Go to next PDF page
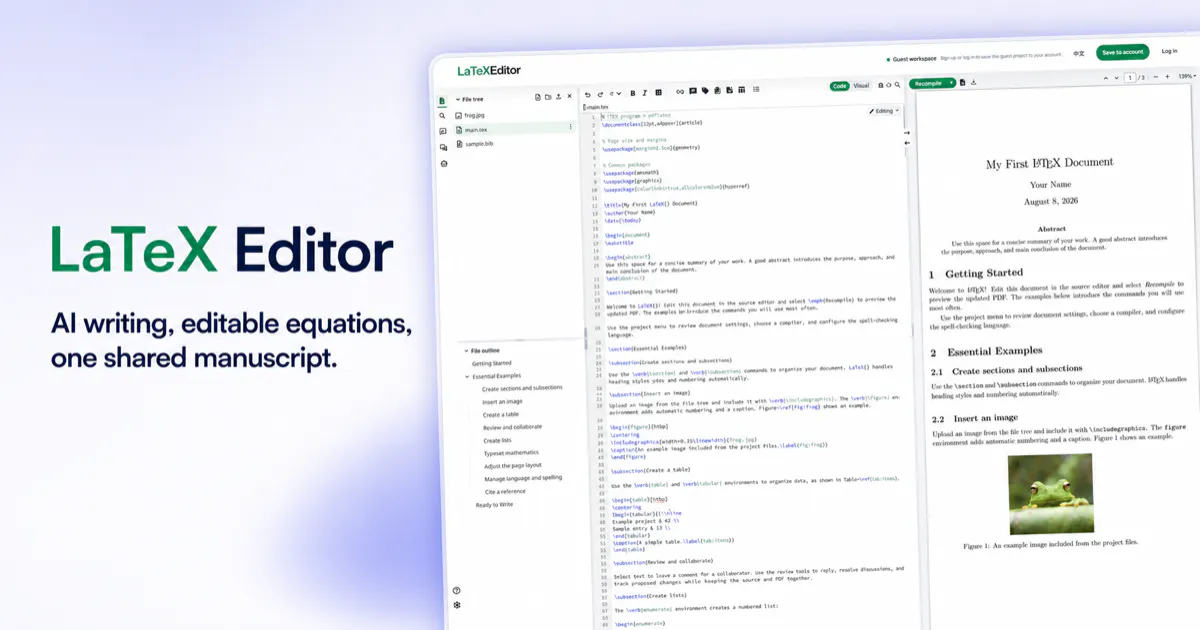1200x630 pixels. click(x=1116, y=78)
